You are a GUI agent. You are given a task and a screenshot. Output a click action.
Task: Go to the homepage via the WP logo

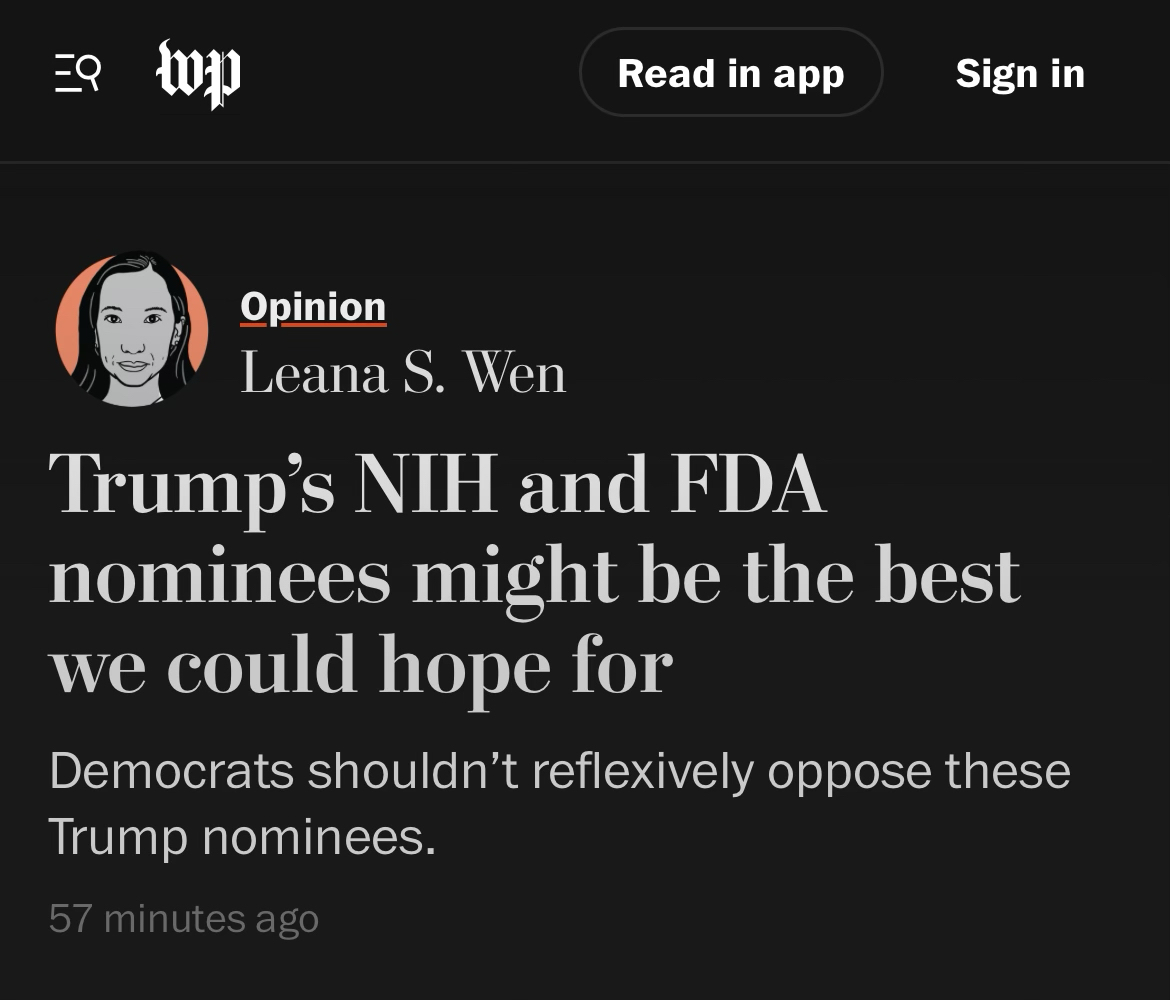tap(198, 73)
